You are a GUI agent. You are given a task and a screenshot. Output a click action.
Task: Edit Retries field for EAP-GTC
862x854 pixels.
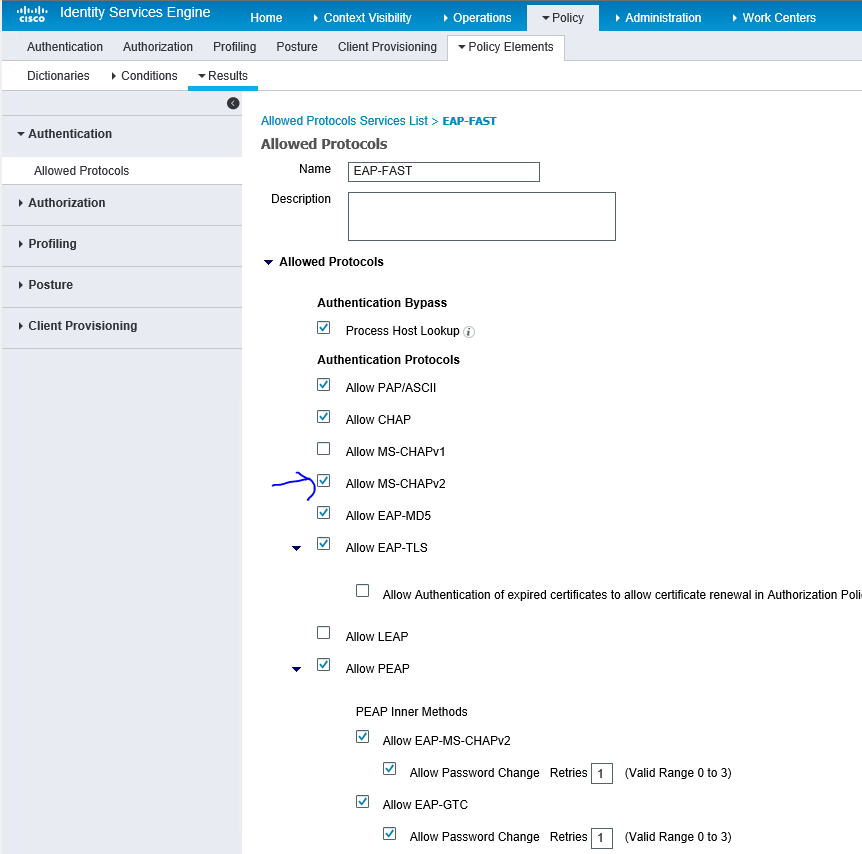[601, 838]
